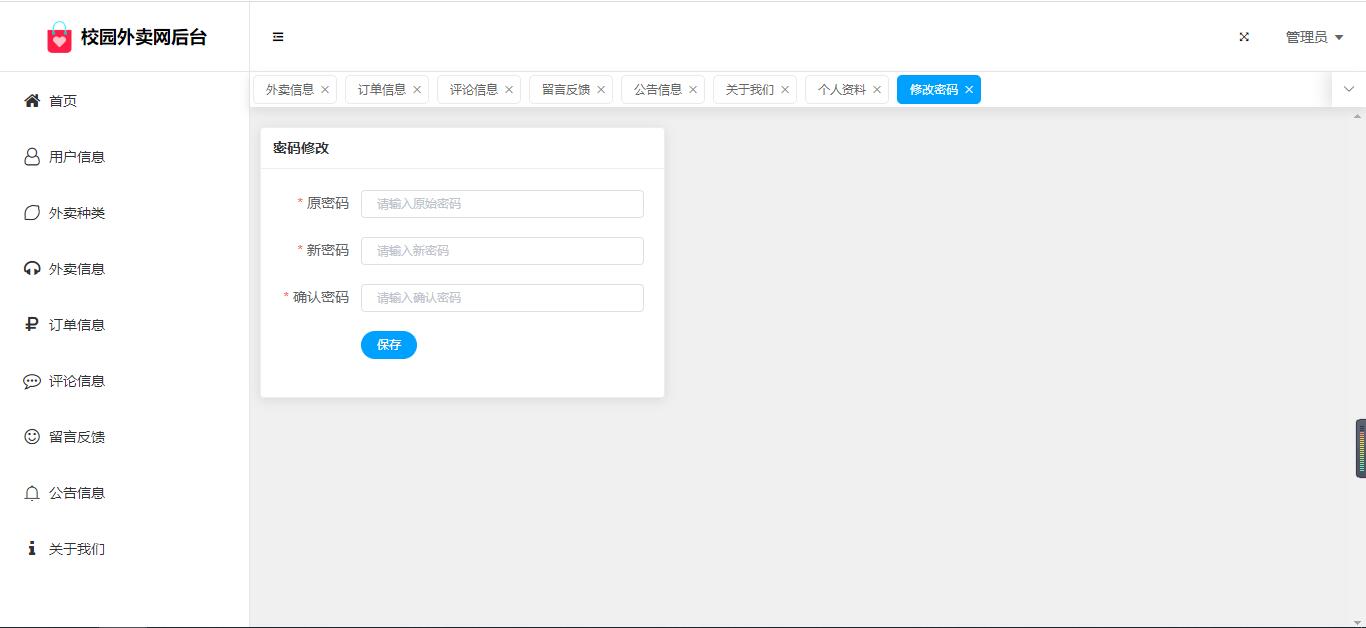Screen dimensions: 1366x628
Task: Toggle the sidebar collapse hamburger icon
Action: (x=278, y=37)
